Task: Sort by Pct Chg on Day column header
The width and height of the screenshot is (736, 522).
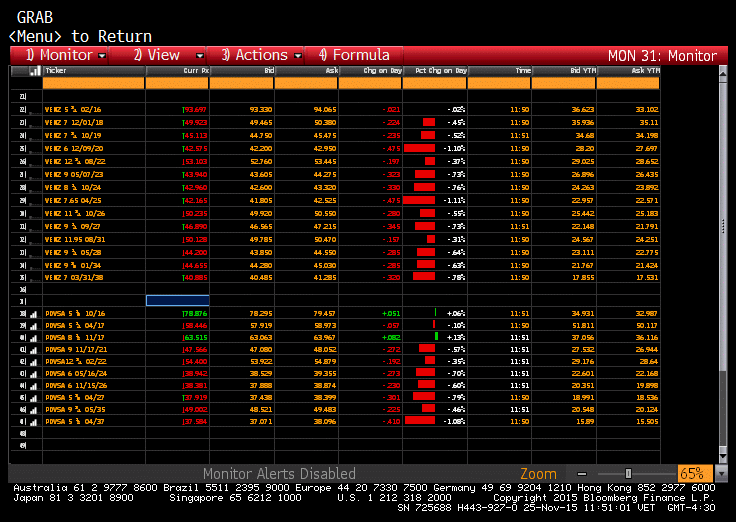Action: tap(435, 71)
